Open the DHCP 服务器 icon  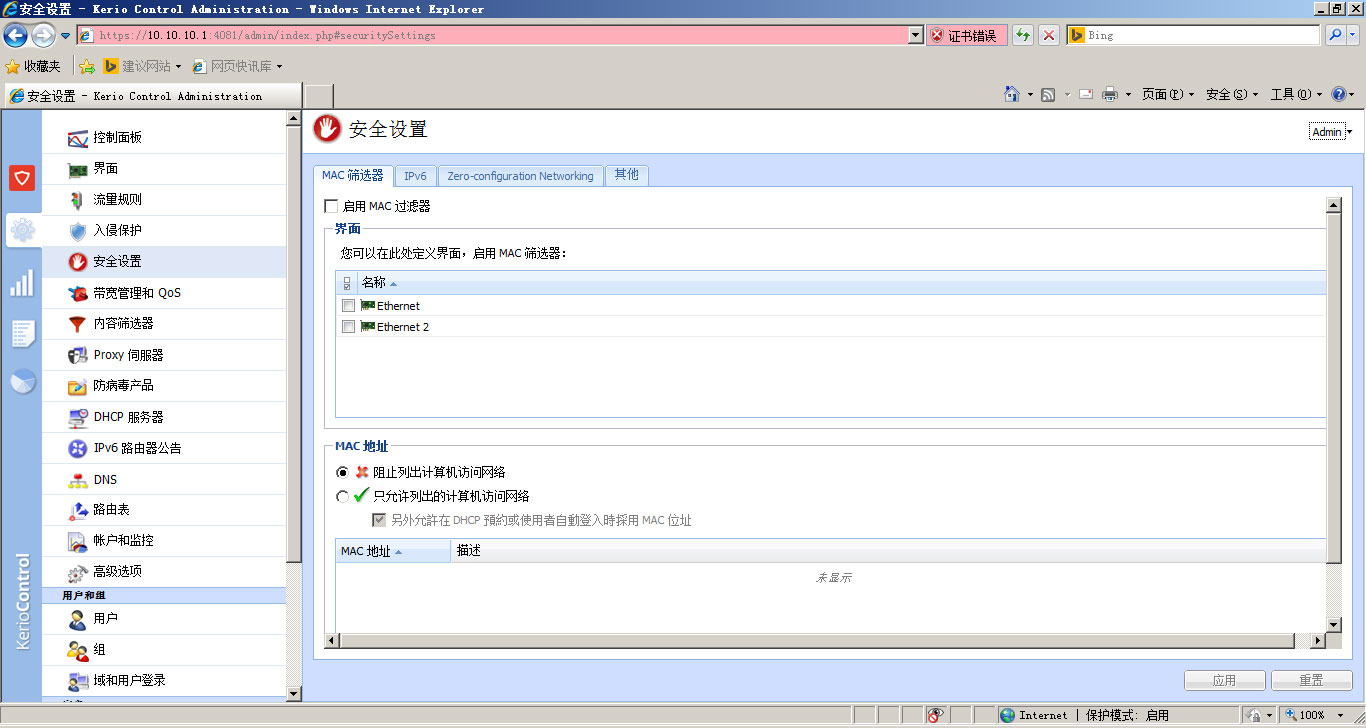(x=78, y=417)
